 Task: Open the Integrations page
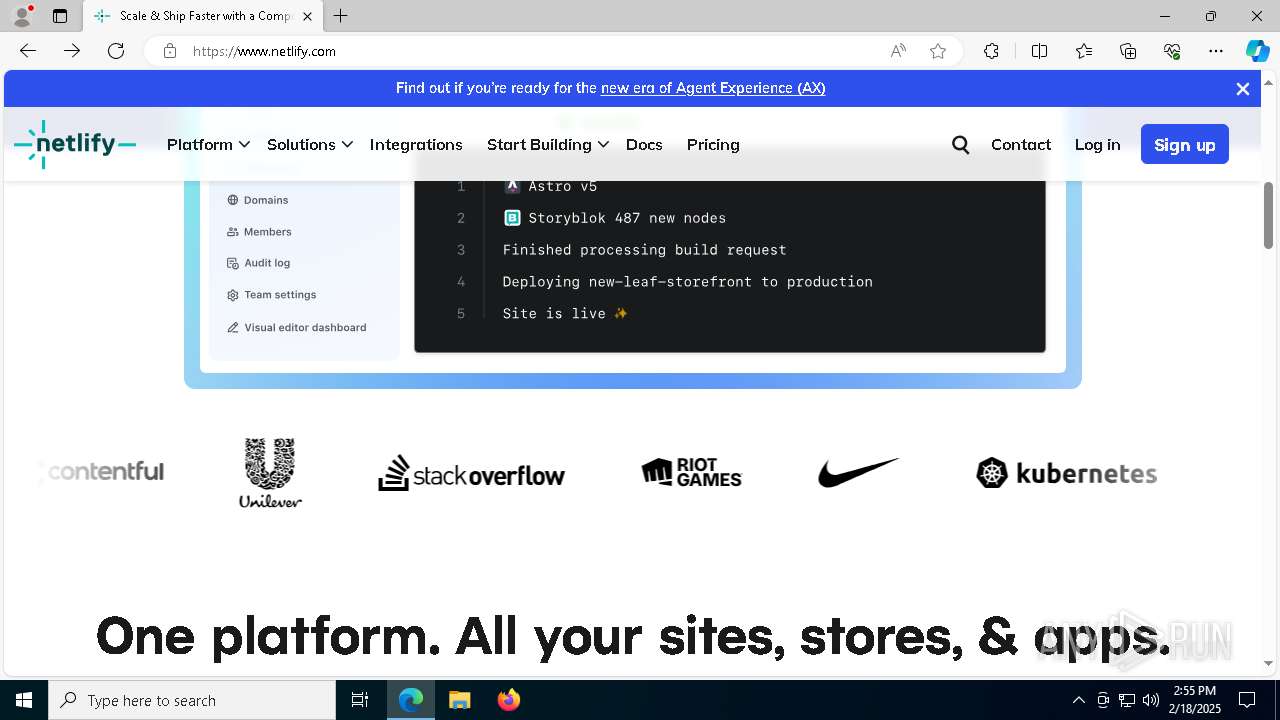coord(416,145)
